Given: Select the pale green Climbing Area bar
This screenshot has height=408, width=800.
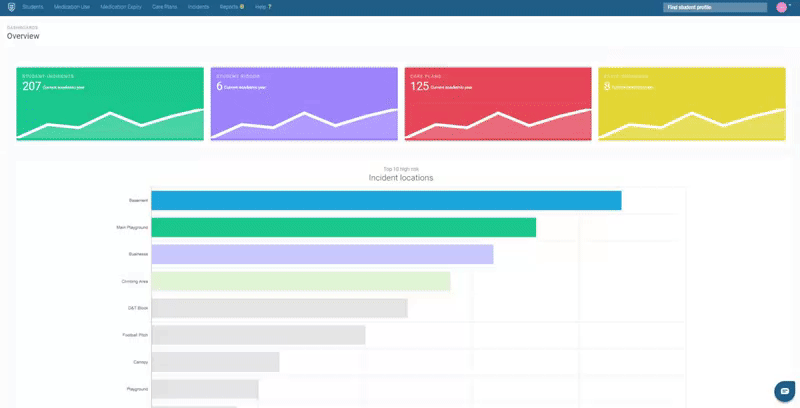Looking at the screenshot, I should tap(301, 281).
